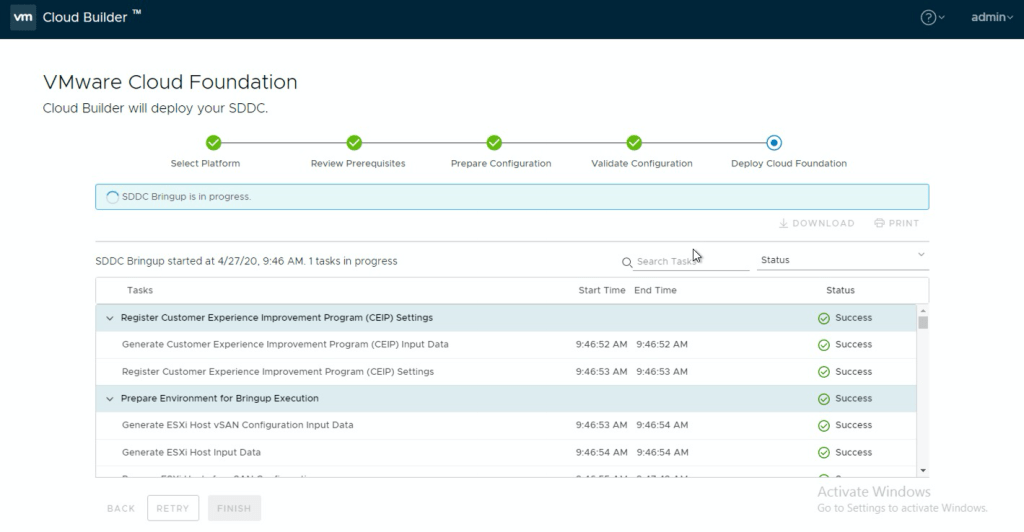Click the Print button
The width and height of the screenshot is (1024, 532).
[896, 223]
